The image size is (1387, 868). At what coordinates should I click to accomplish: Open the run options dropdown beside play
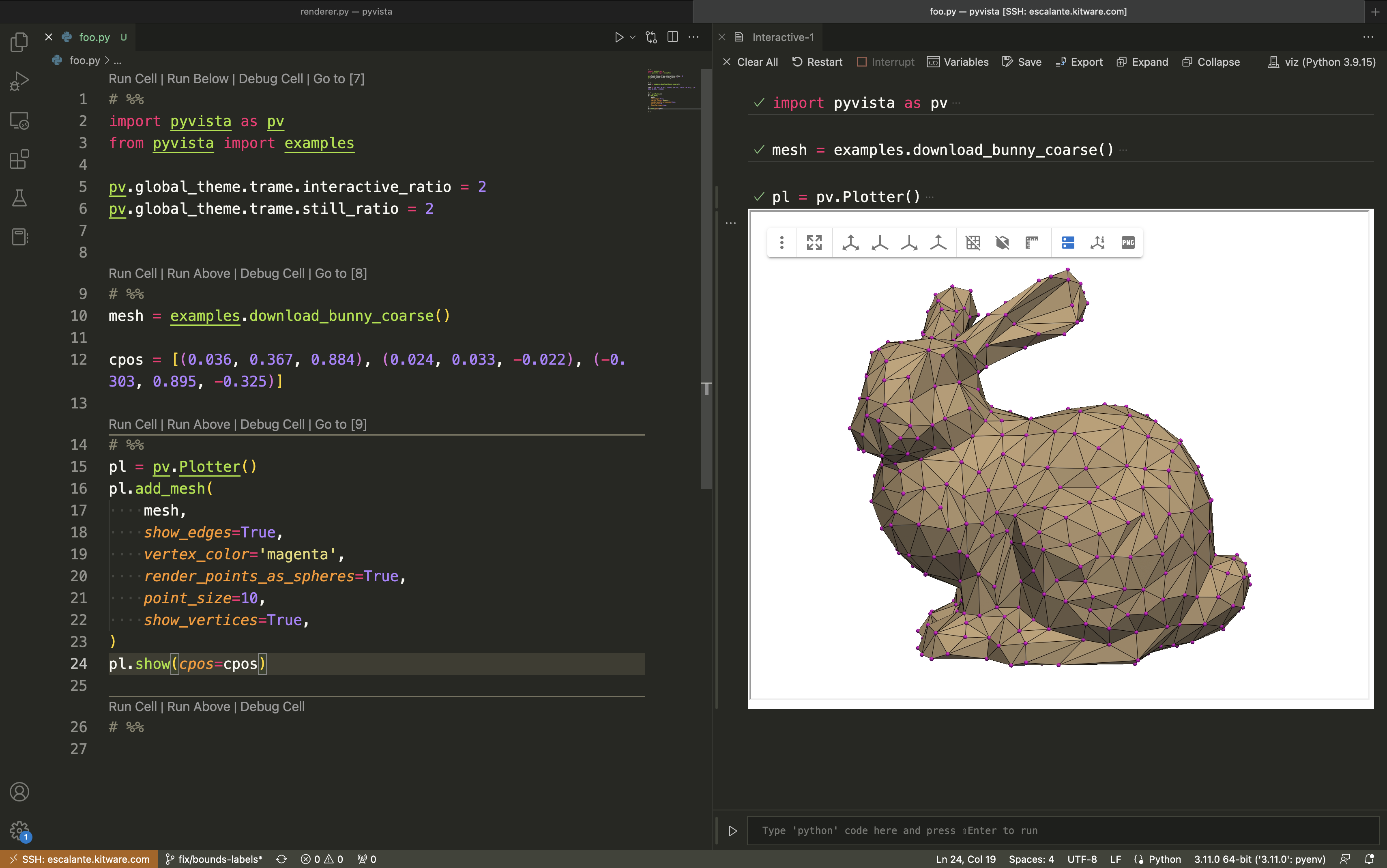tap(632, 37)
